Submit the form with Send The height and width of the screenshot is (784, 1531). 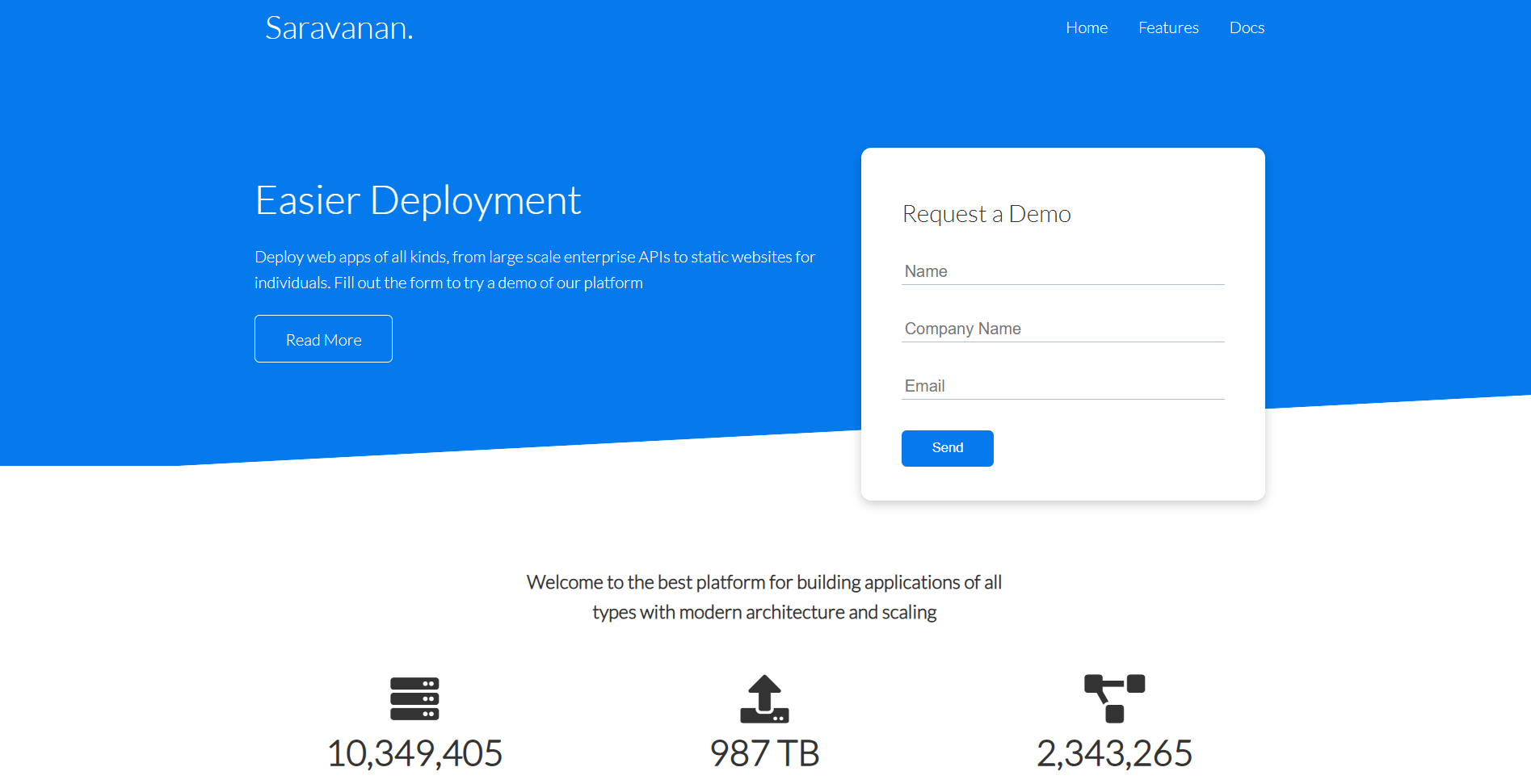pos(947,448)
